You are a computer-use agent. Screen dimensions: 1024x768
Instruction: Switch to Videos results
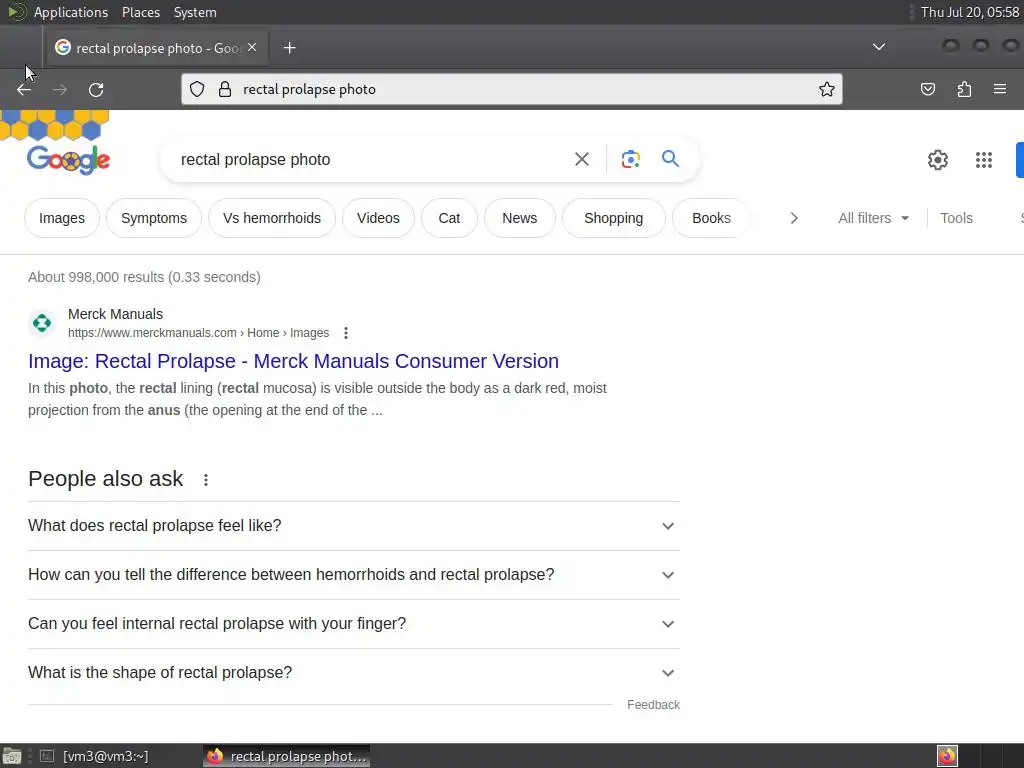tap(378, 218)
